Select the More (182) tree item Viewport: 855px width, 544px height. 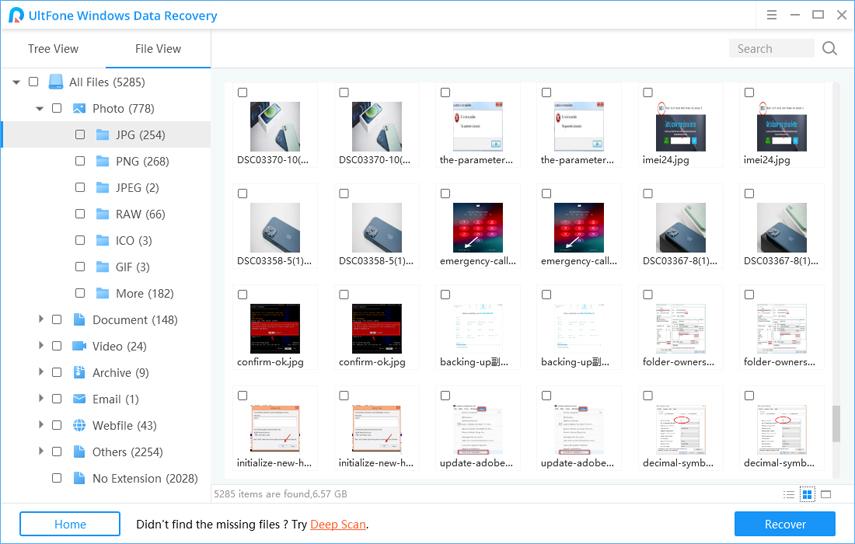pyautogui.click(x=144, y=293)
